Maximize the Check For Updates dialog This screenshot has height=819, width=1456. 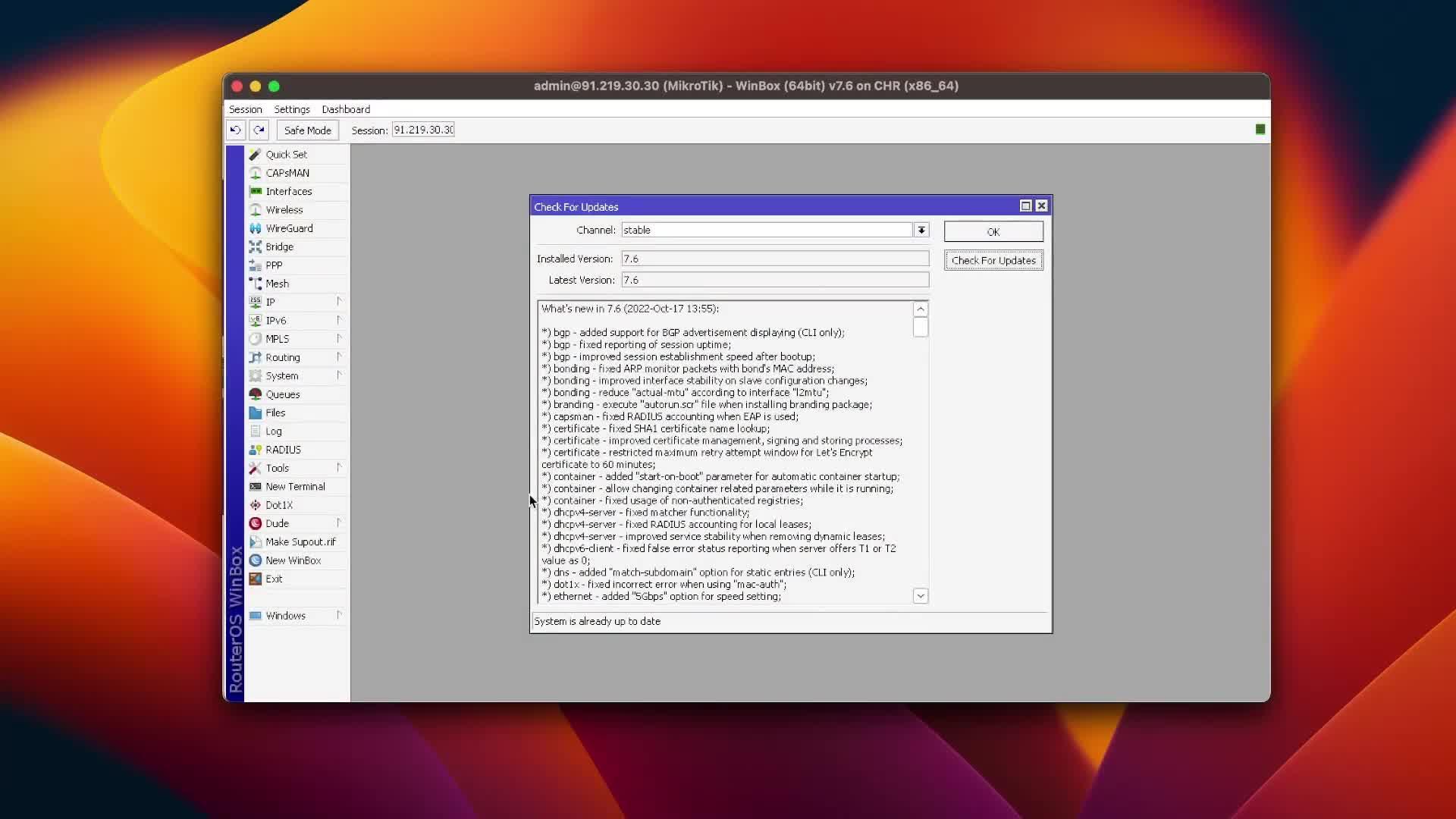point(1025,206)
